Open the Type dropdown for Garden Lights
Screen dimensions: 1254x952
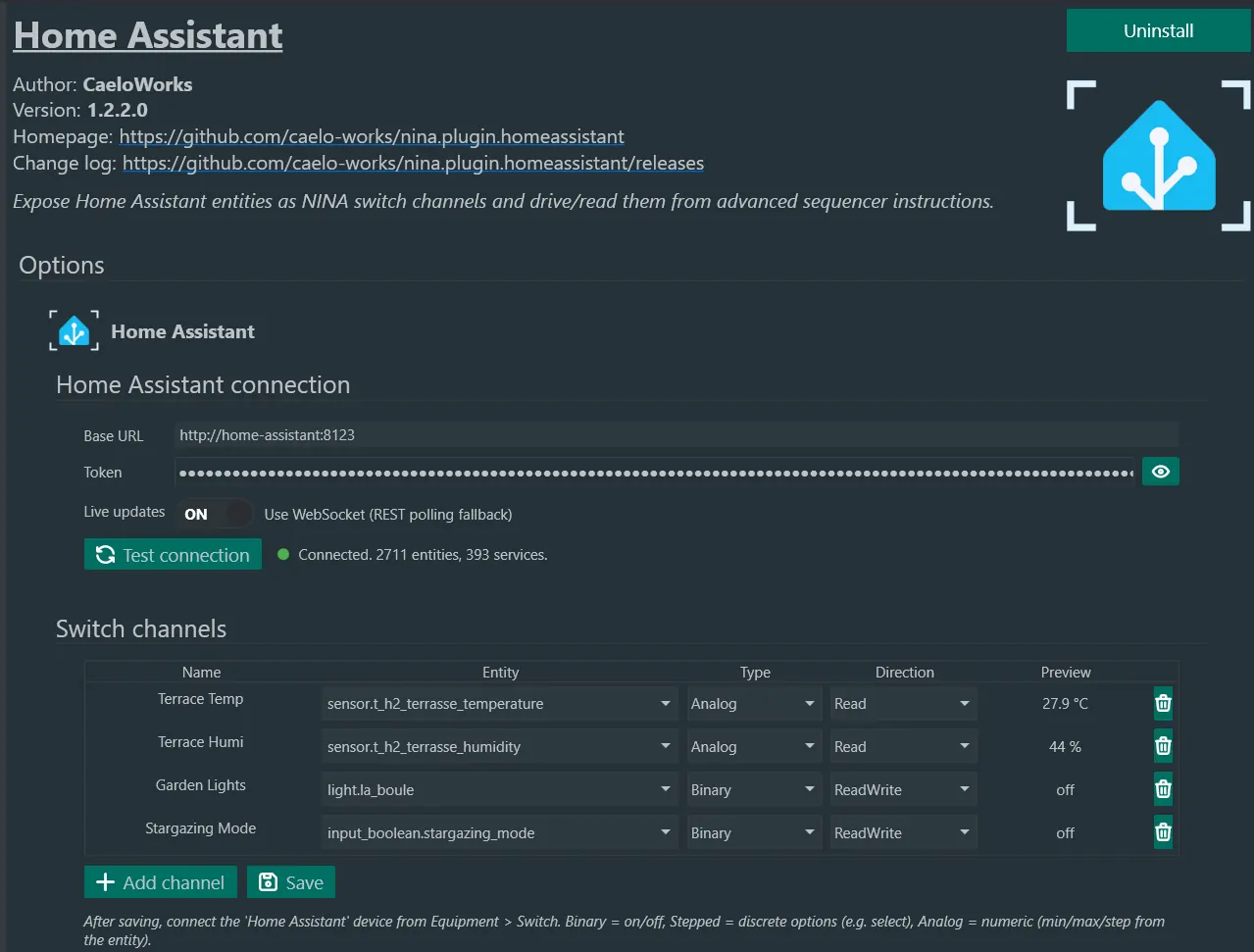pyautogui.click(x=754, y=790)
